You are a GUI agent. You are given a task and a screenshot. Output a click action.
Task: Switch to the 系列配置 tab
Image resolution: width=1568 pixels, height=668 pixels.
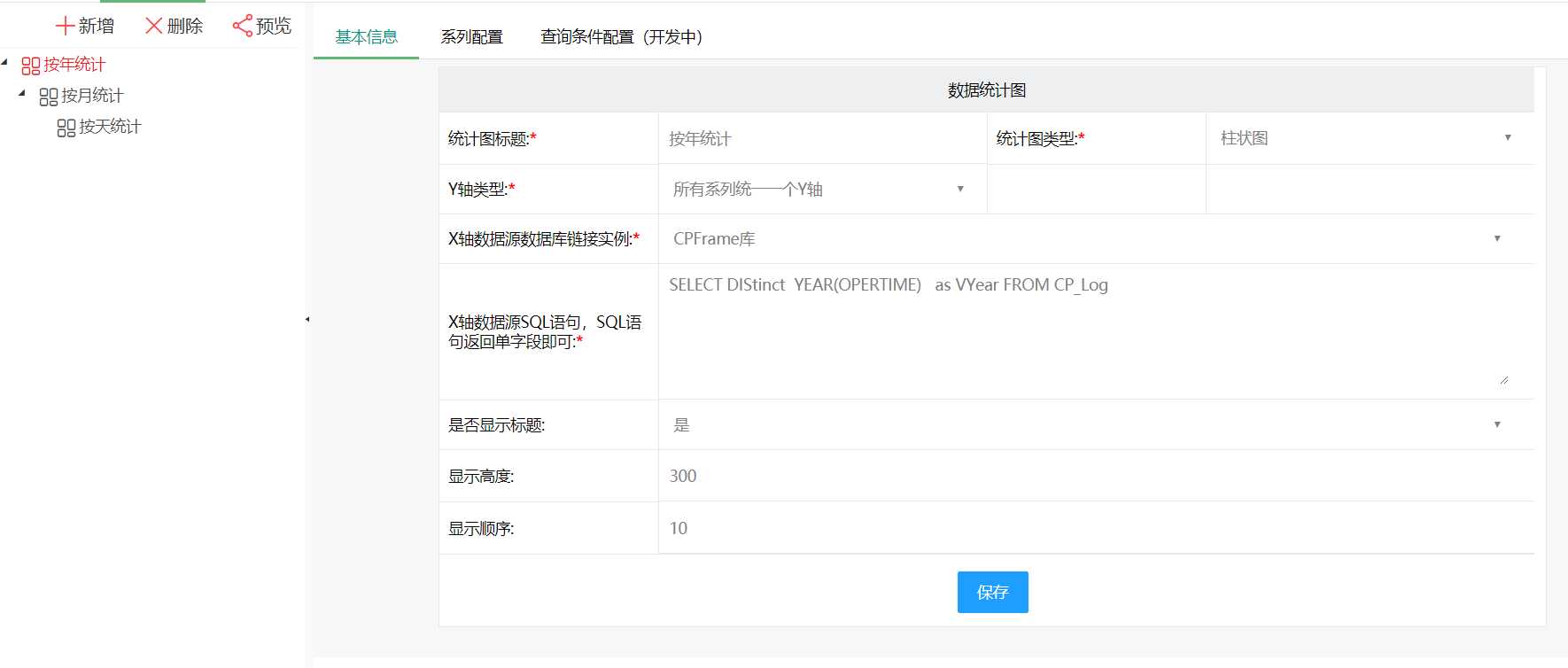coord(471,36)
